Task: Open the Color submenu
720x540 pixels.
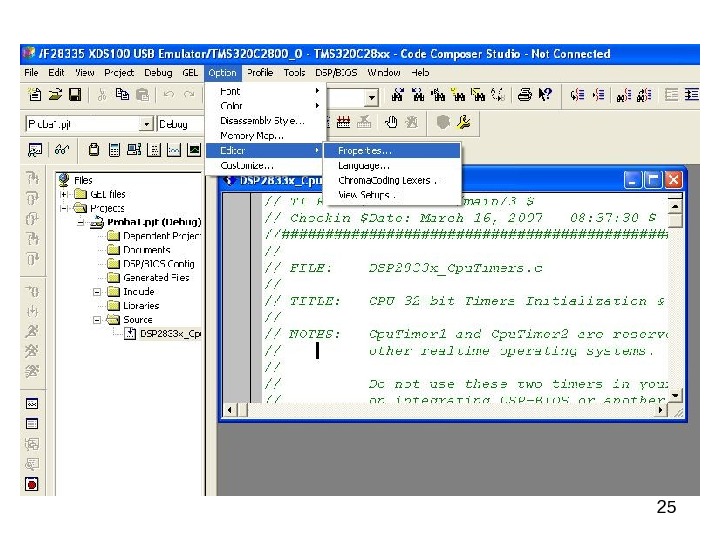Action: [265, 106]
